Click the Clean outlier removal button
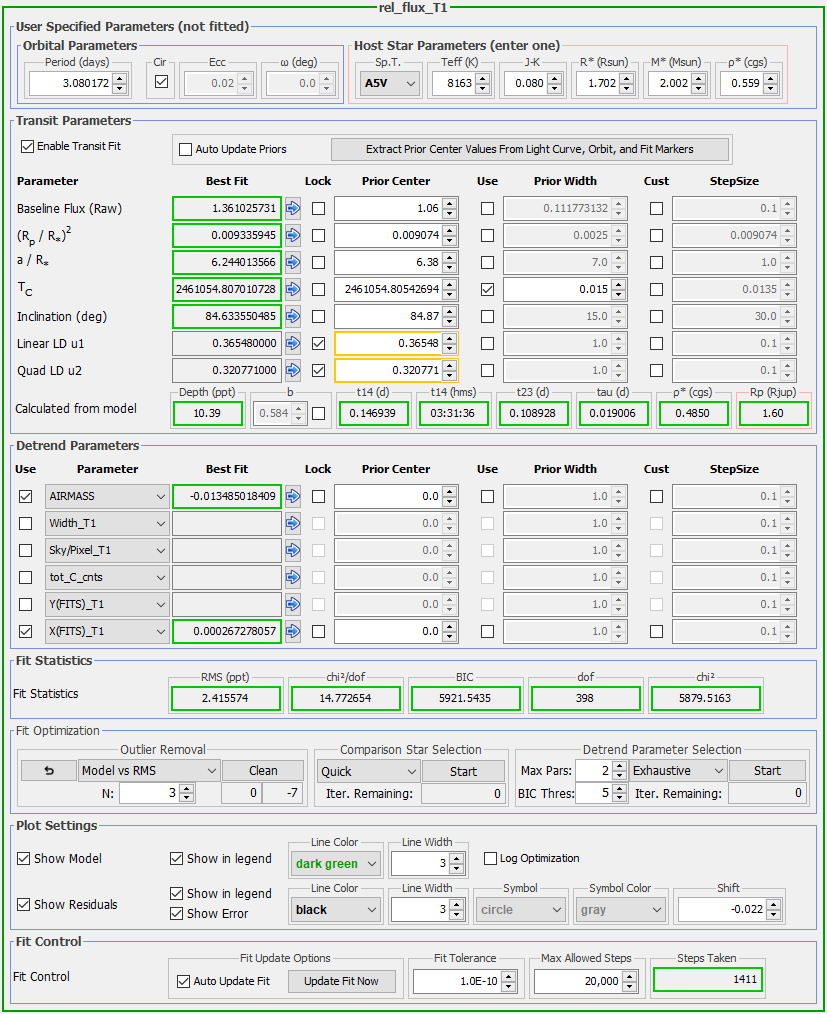This screenshot has height=1014, width=827. [263, 771]
